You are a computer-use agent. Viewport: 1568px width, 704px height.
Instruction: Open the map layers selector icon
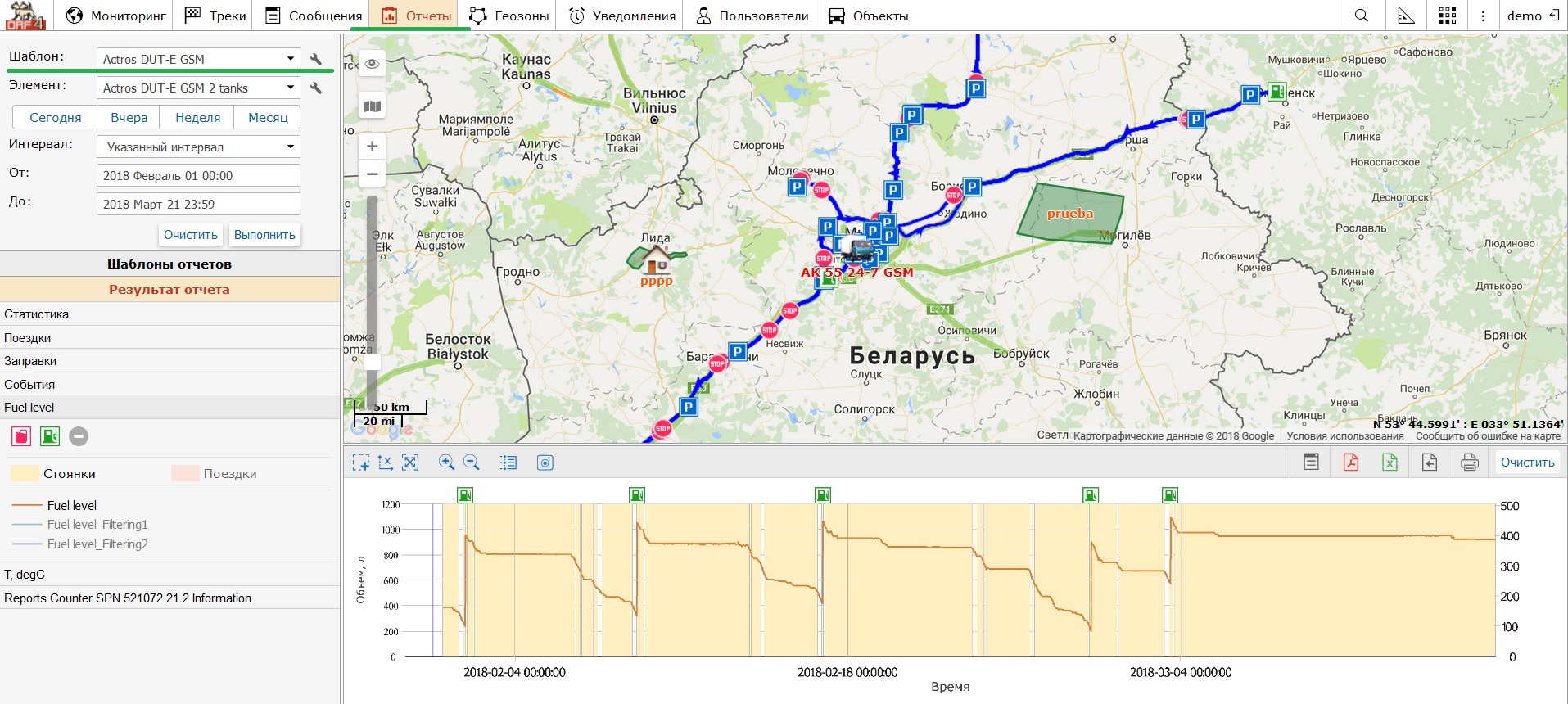(x=373, y=106)
